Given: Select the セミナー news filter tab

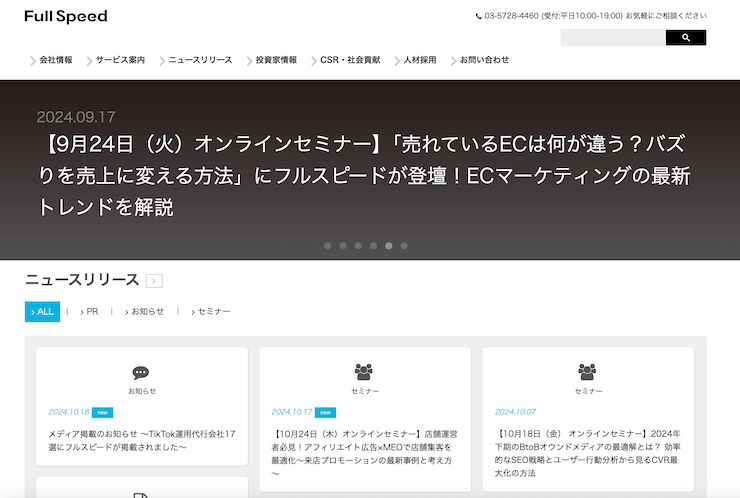Looking at the screenshot, I should 210,312.
